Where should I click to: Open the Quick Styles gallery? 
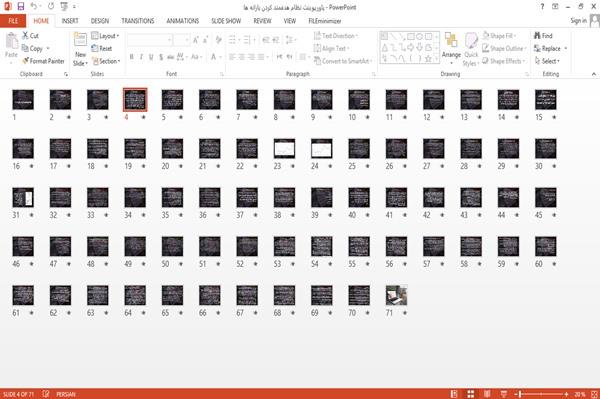tap(471, 49)
